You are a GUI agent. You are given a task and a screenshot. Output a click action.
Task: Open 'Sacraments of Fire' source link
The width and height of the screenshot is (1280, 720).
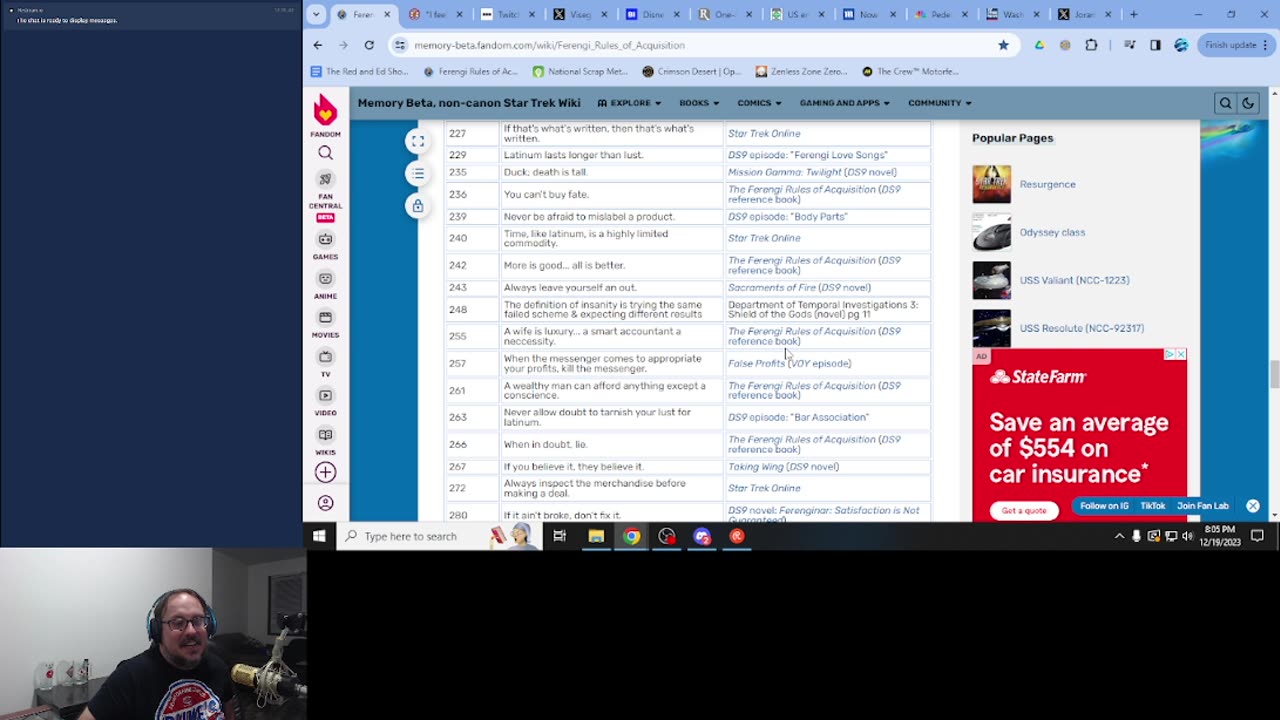point(771,287)
